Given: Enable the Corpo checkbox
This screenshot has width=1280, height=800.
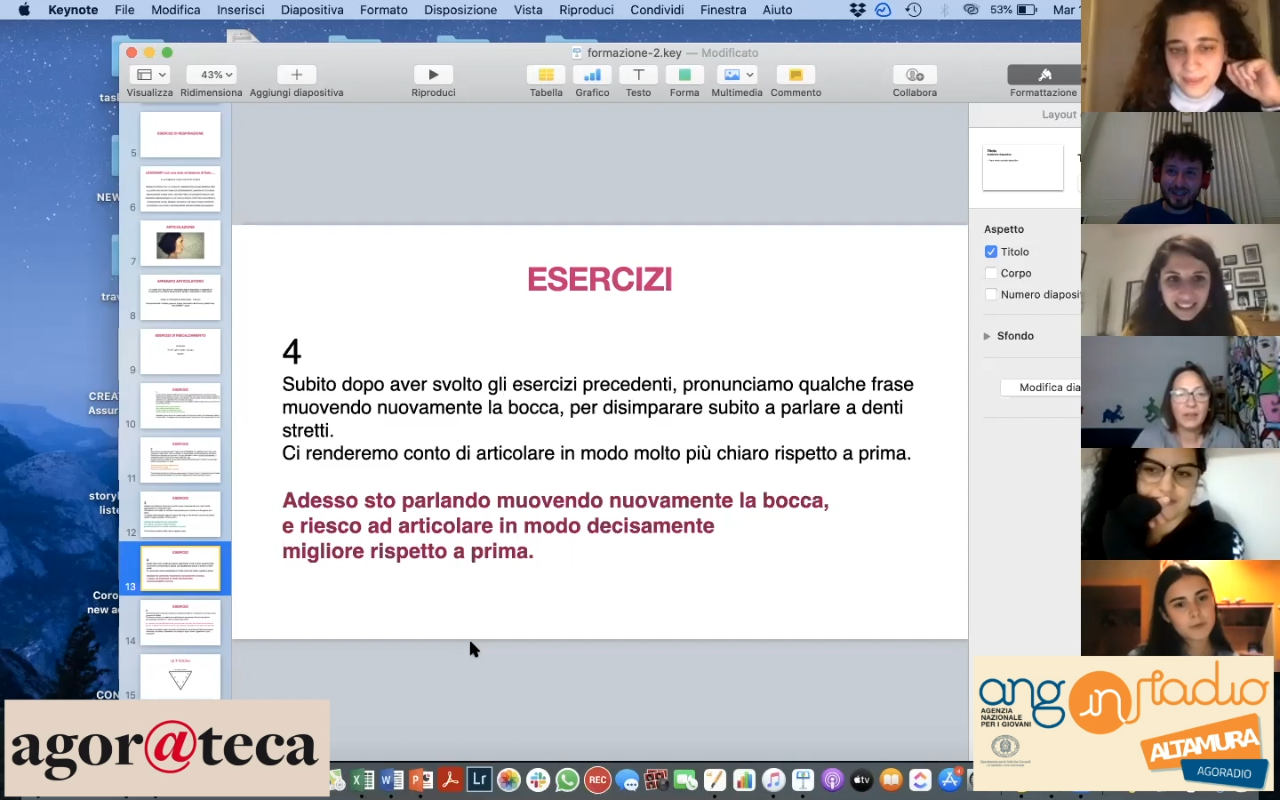Looking at the screenshot, I should coord(991,273).
